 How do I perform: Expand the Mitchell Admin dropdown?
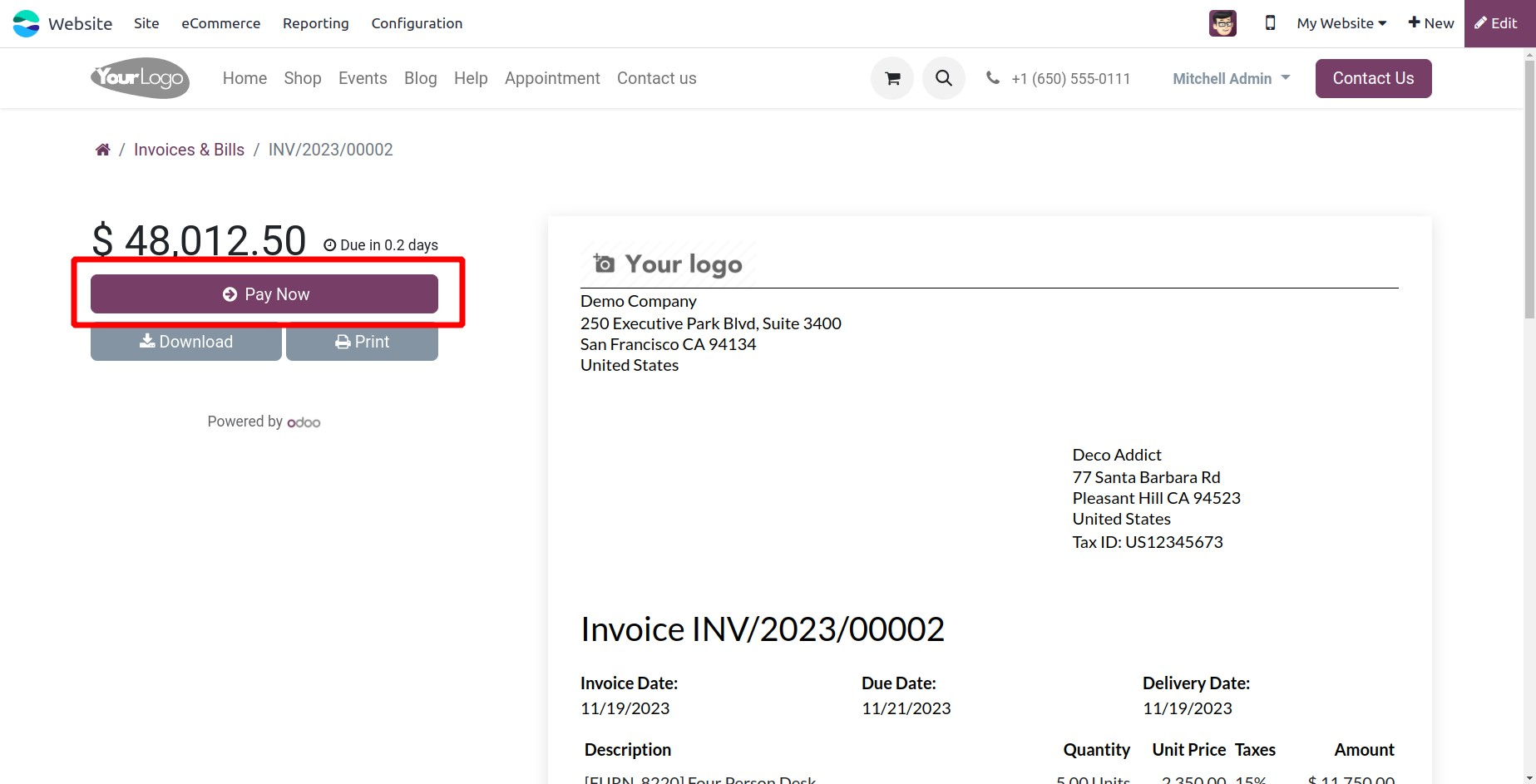[x=1231, y=78]
